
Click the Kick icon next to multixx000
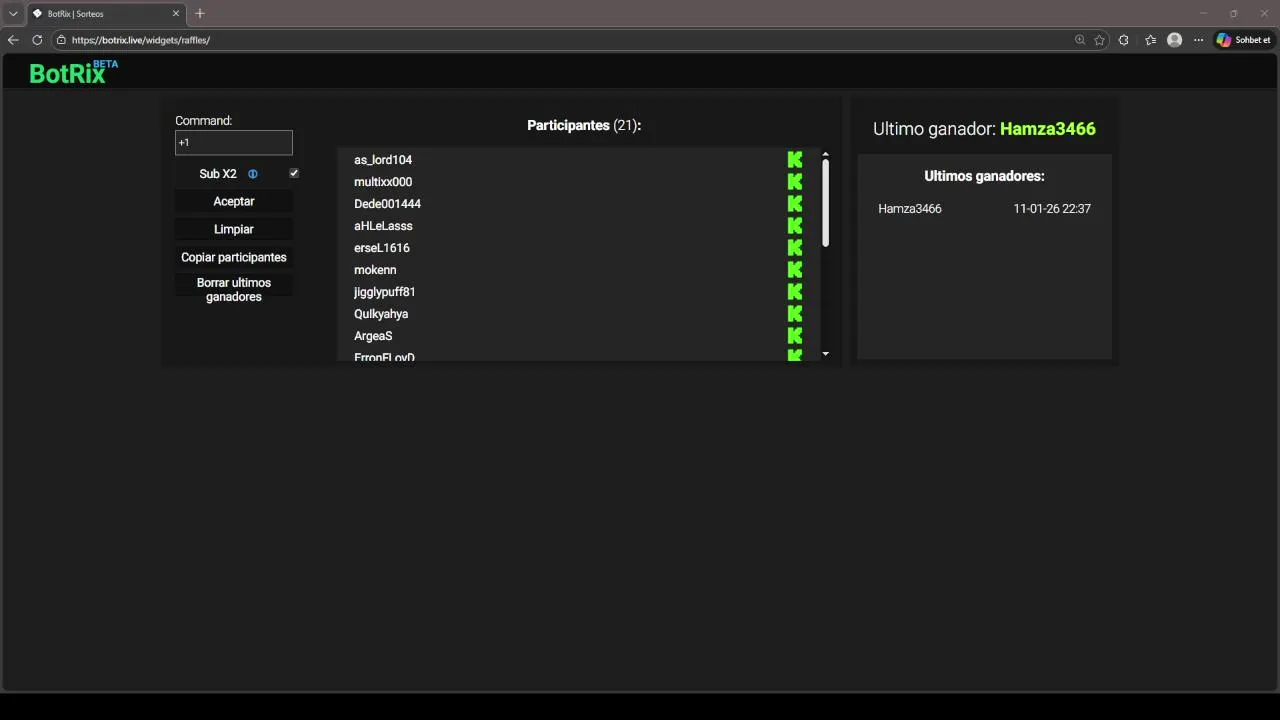coord(795,182)
